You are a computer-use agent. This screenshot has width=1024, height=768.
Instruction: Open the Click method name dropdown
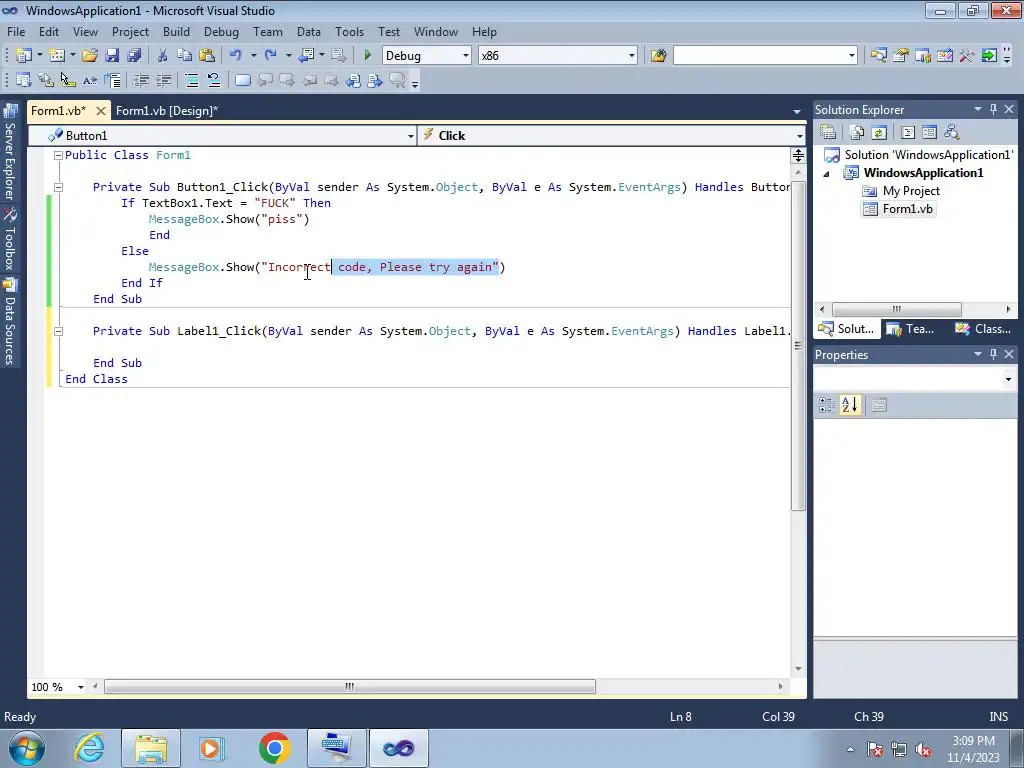799,136
